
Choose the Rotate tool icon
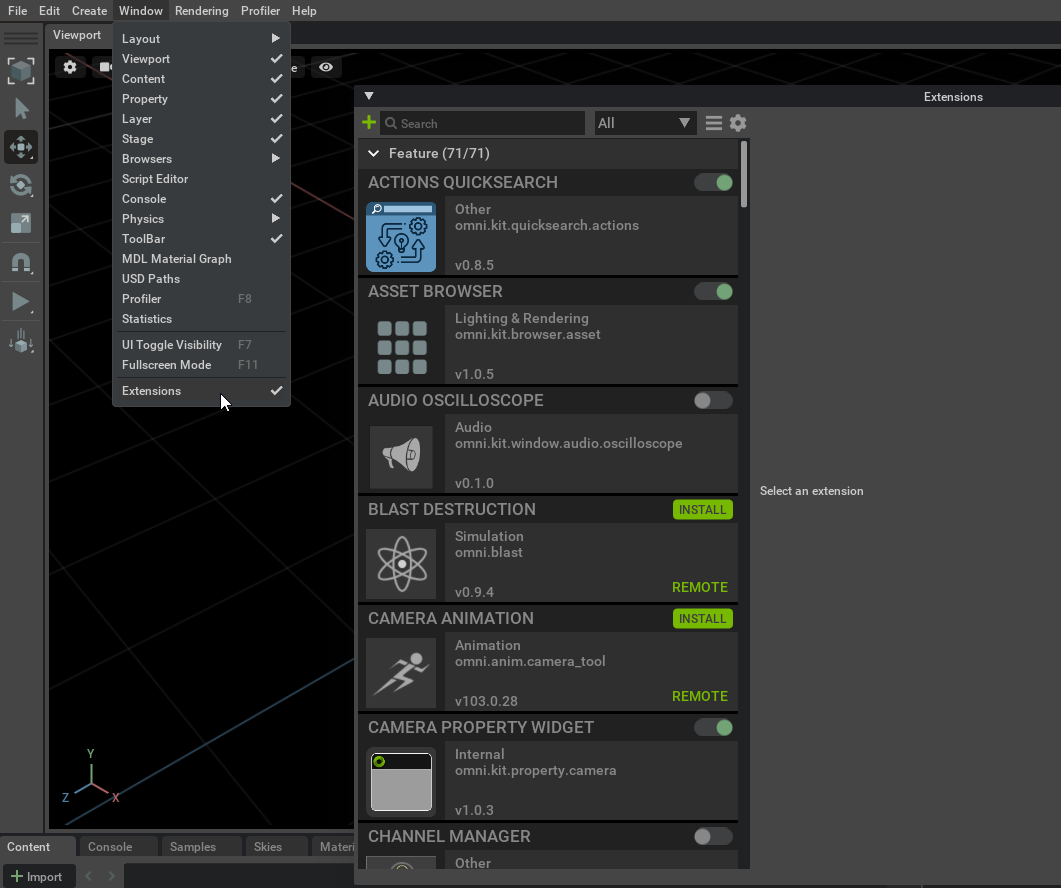[21, 185]
